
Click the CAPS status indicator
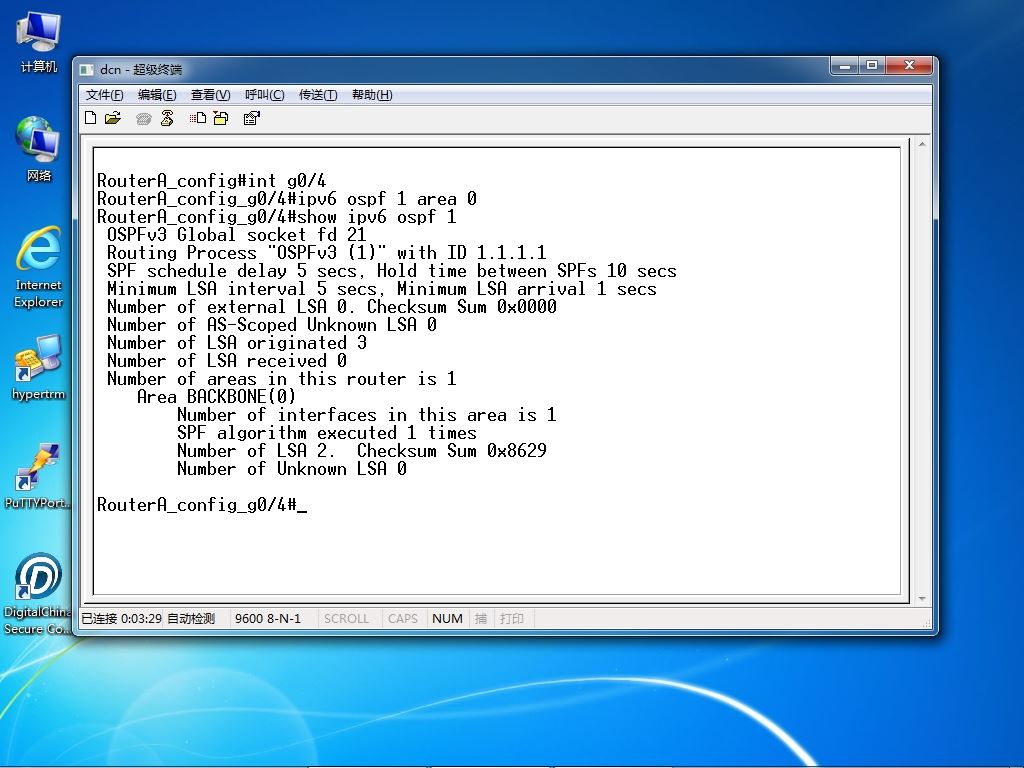pyautogui.click(x=402, y=618)
